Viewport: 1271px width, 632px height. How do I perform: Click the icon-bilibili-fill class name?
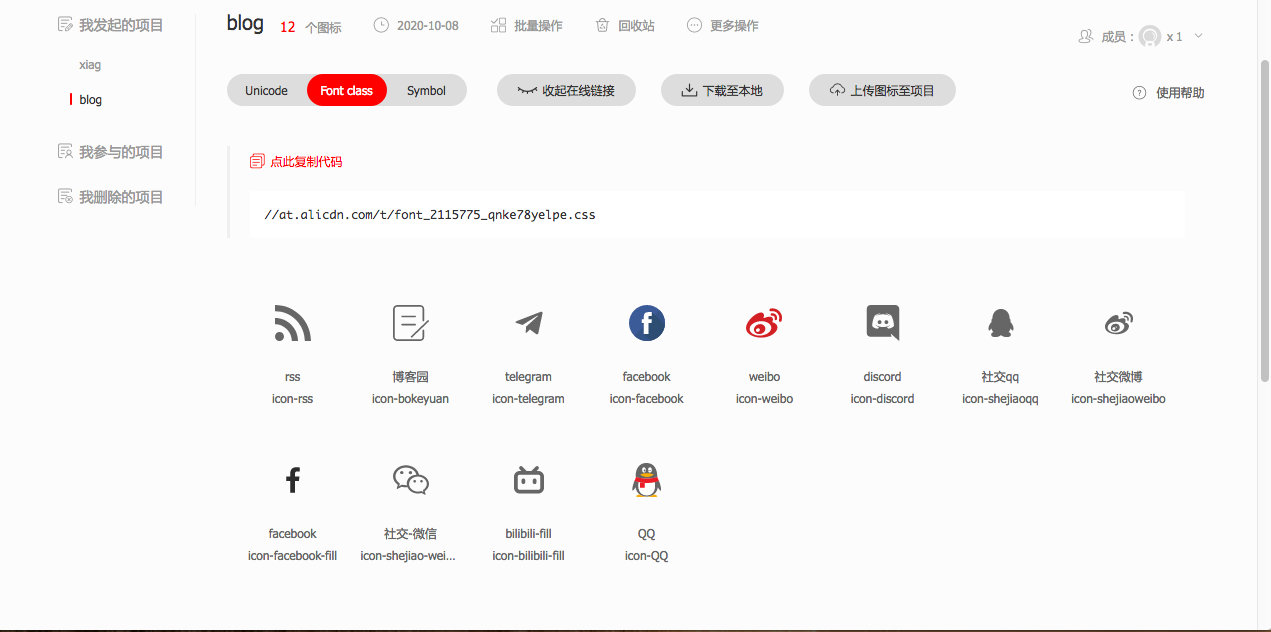528,556
